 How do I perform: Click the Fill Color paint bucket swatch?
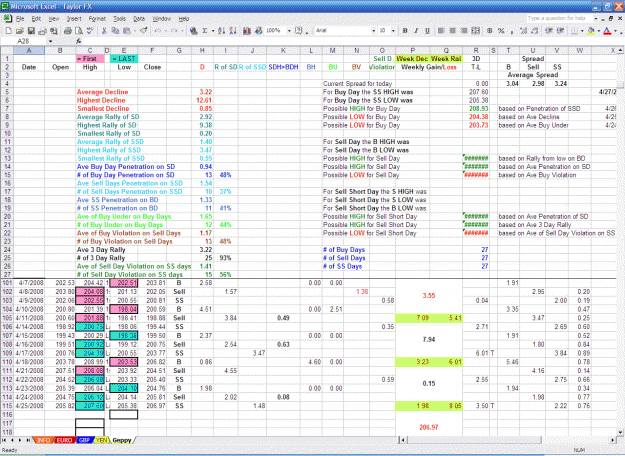[592, 31]
